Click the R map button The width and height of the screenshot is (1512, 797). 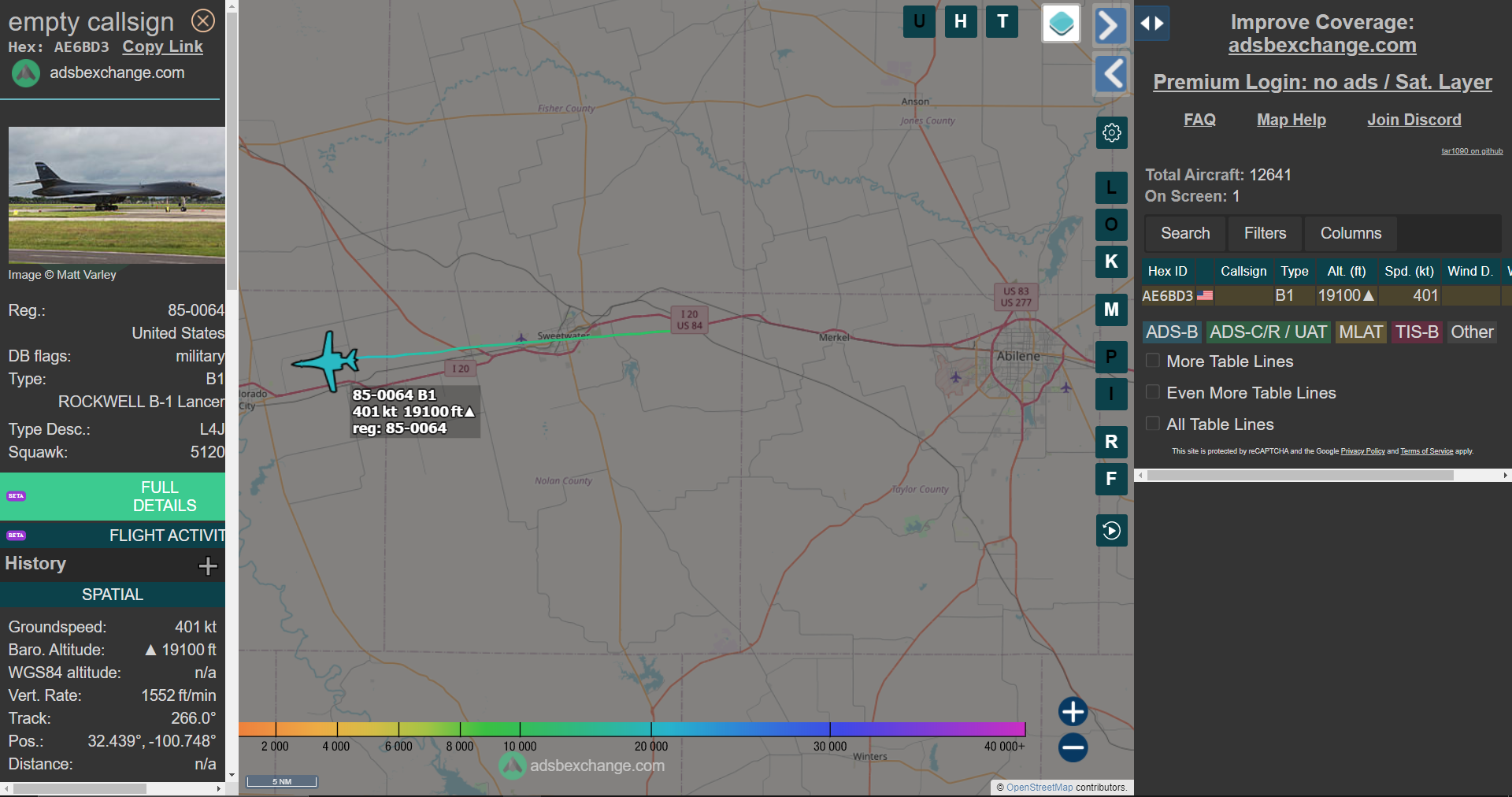click(1111, 442)
